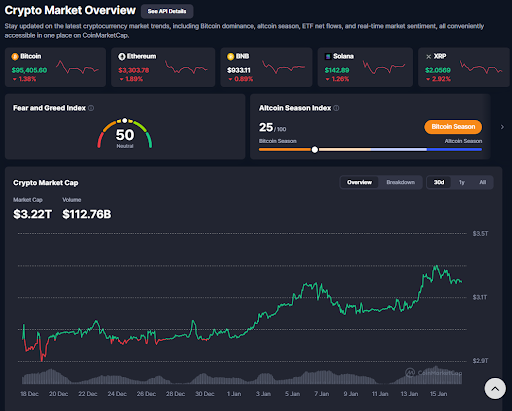Select the All time range

click(483, 182)
